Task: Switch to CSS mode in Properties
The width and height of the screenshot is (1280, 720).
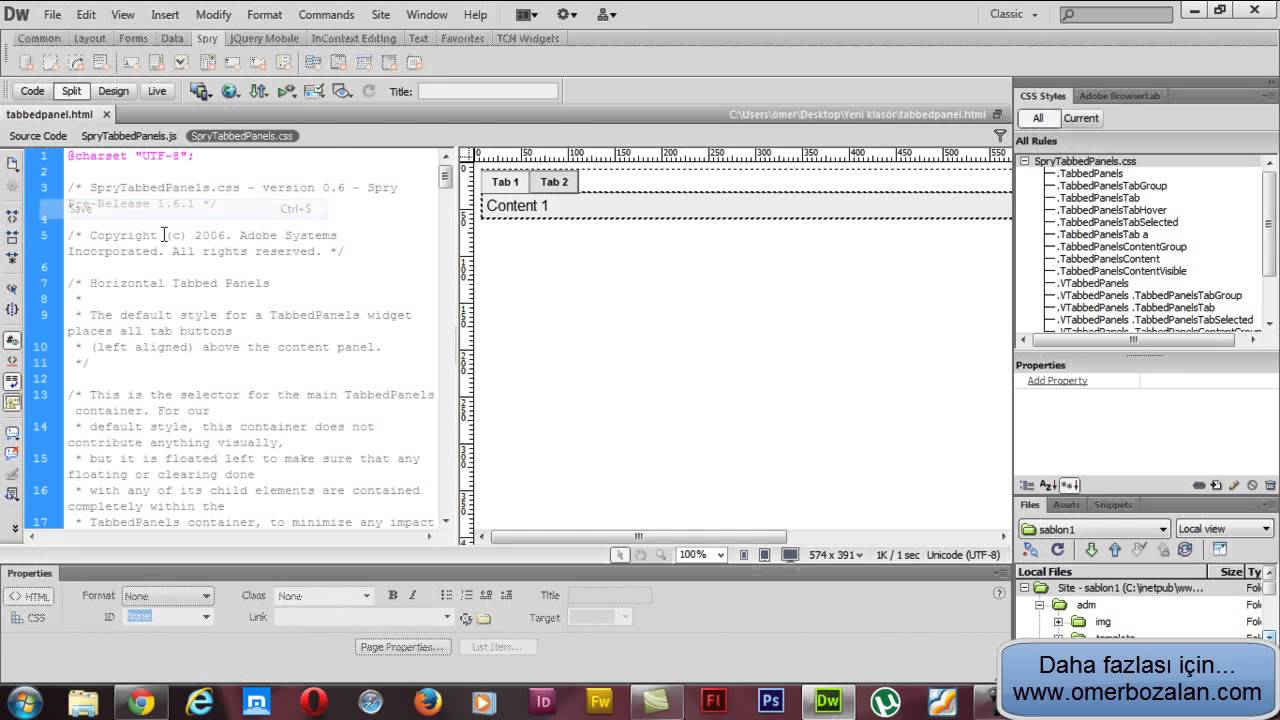Action: pos(28,618)
